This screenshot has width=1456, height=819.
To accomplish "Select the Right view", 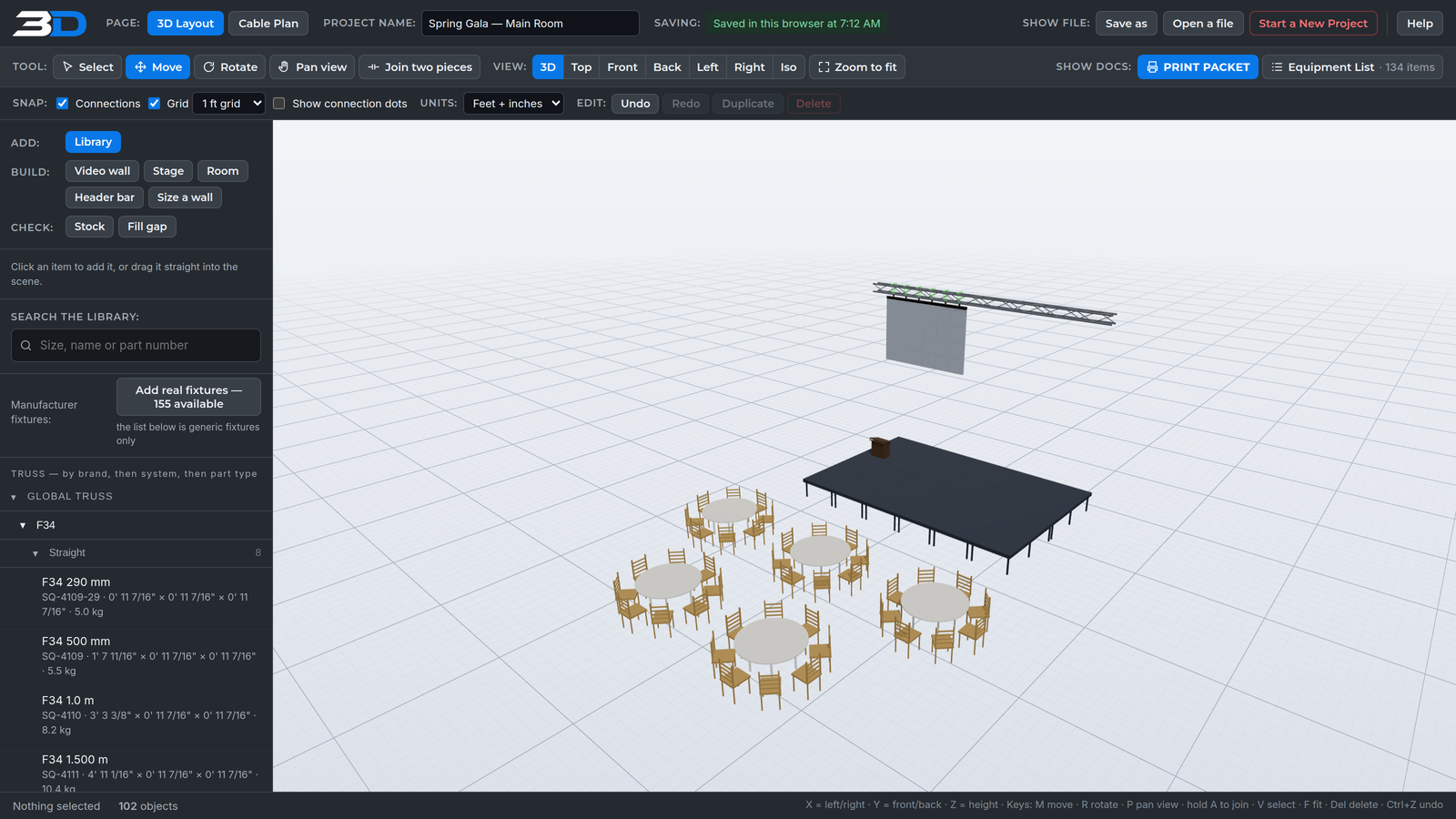I will click(749, 67).
